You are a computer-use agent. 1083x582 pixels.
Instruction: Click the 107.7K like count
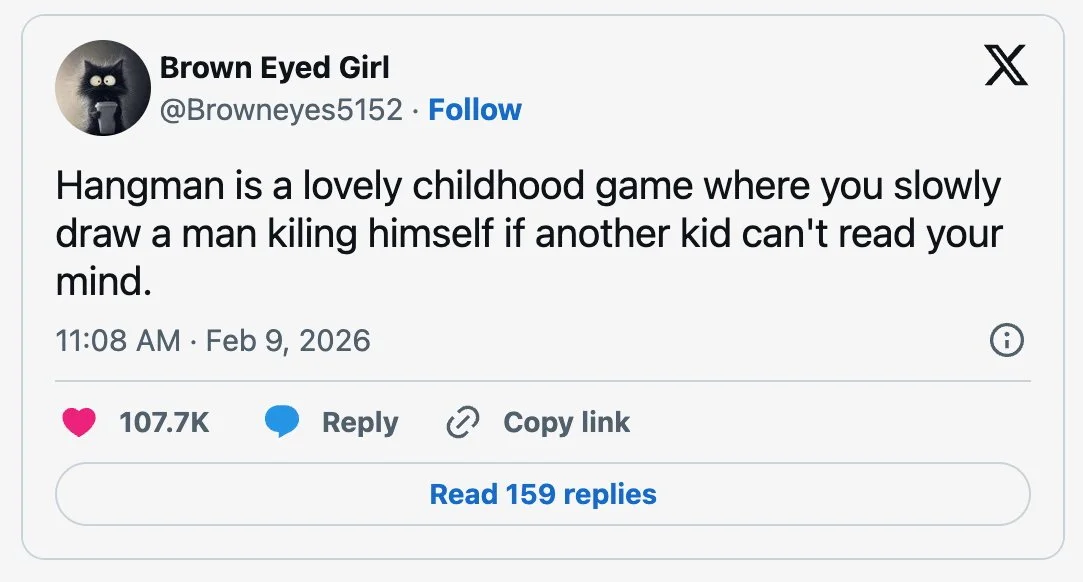tap(164, 423)
